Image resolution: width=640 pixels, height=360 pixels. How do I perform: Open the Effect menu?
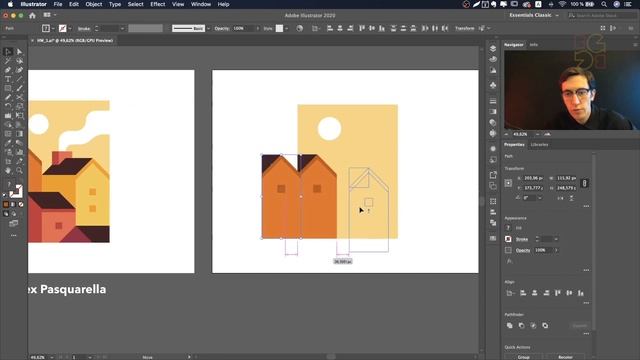tap(158, 4)
